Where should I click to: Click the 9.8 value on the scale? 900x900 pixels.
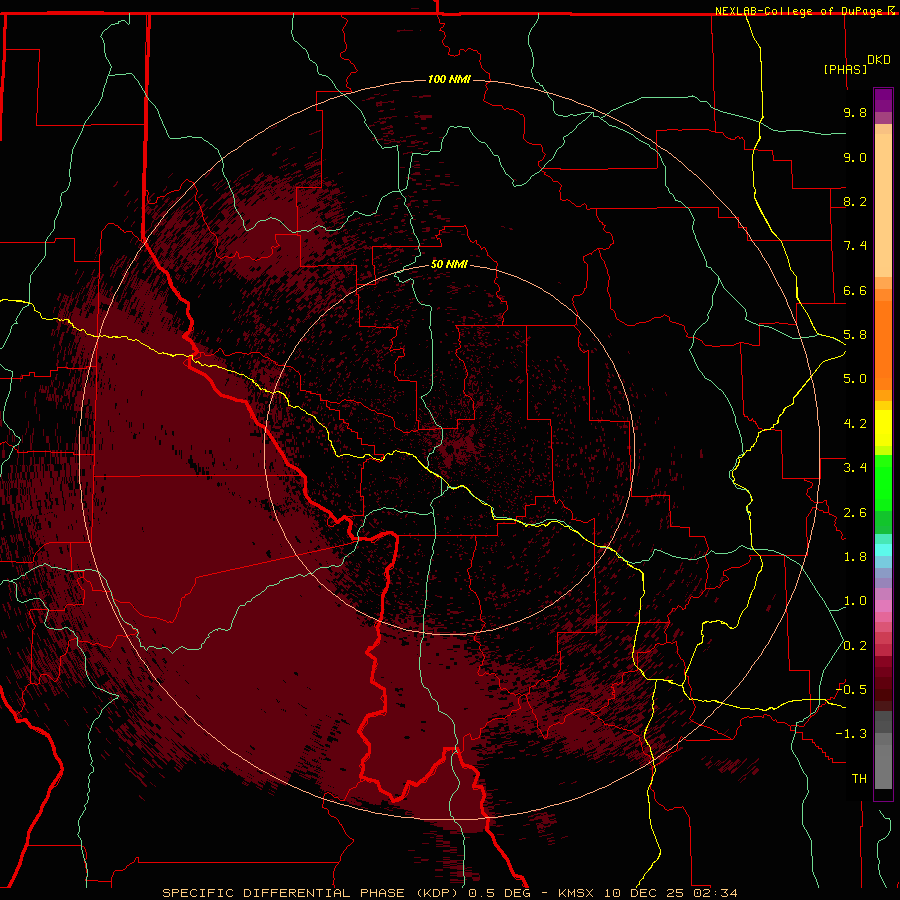point(855,112)
